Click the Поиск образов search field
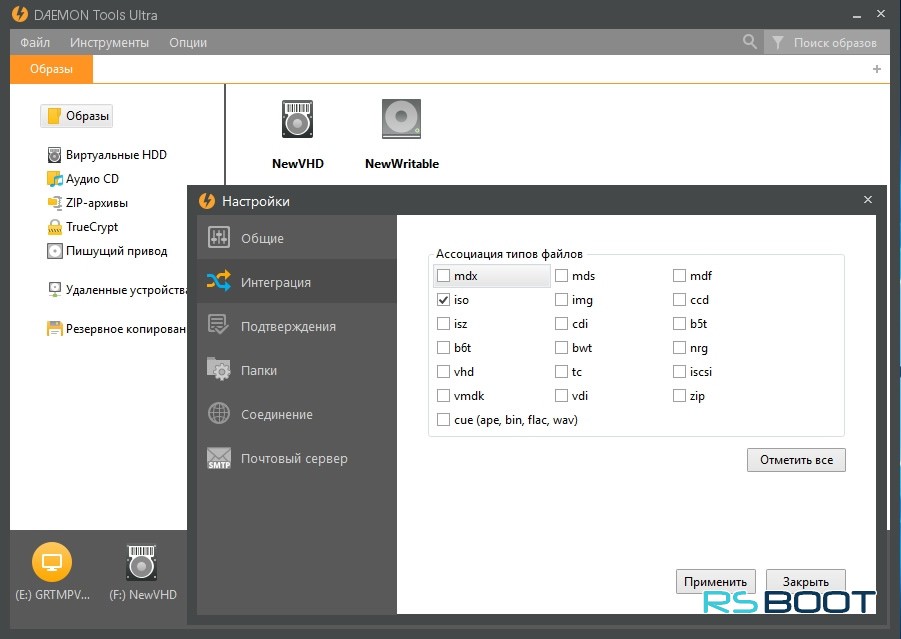This screenshot has width=901, height=639. tap(834, 43)
